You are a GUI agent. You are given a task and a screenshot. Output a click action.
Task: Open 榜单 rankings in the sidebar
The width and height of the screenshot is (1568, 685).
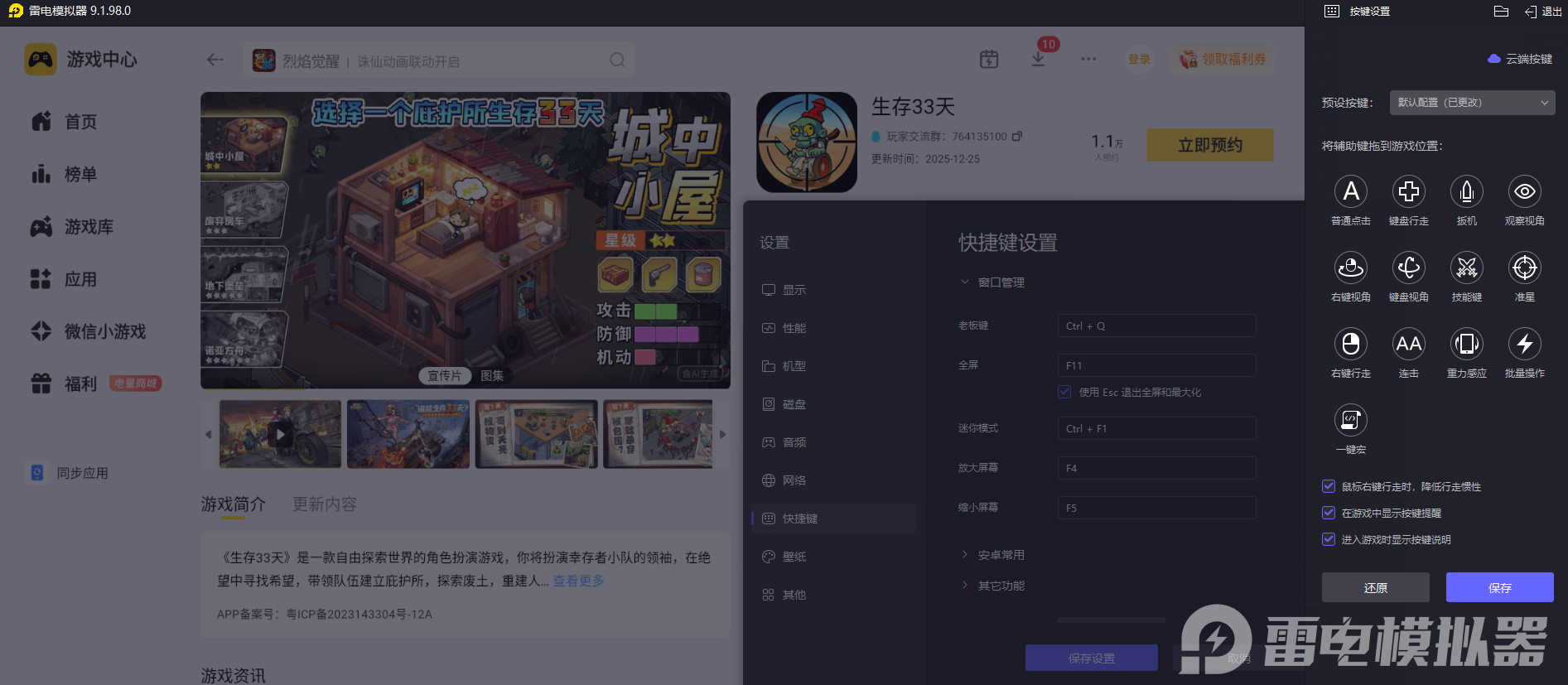[x=64, y=174]
